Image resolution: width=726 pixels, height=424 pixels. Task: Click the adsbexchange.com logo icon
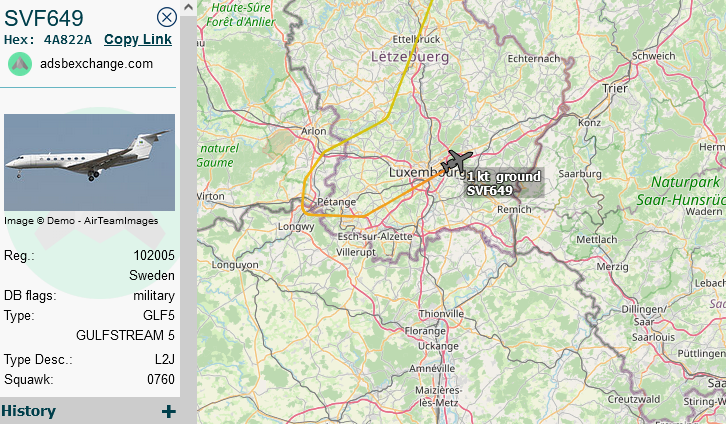click(20, 64)
